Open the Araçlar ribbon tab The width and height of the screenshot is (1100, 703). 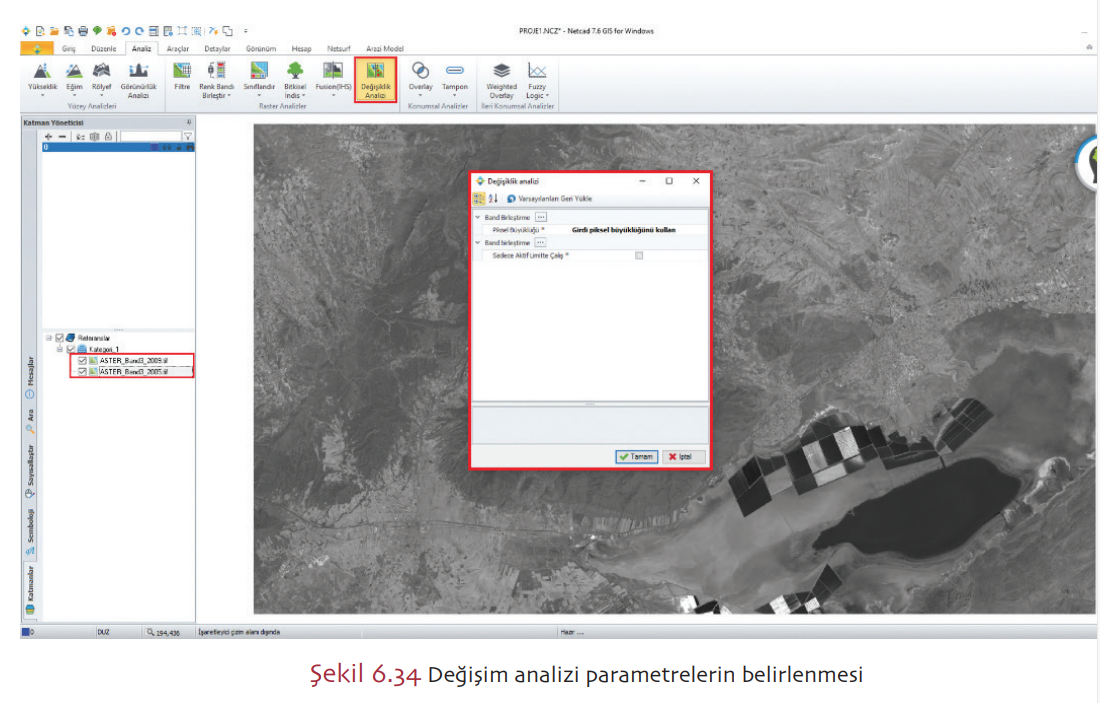tap(178, 48)
